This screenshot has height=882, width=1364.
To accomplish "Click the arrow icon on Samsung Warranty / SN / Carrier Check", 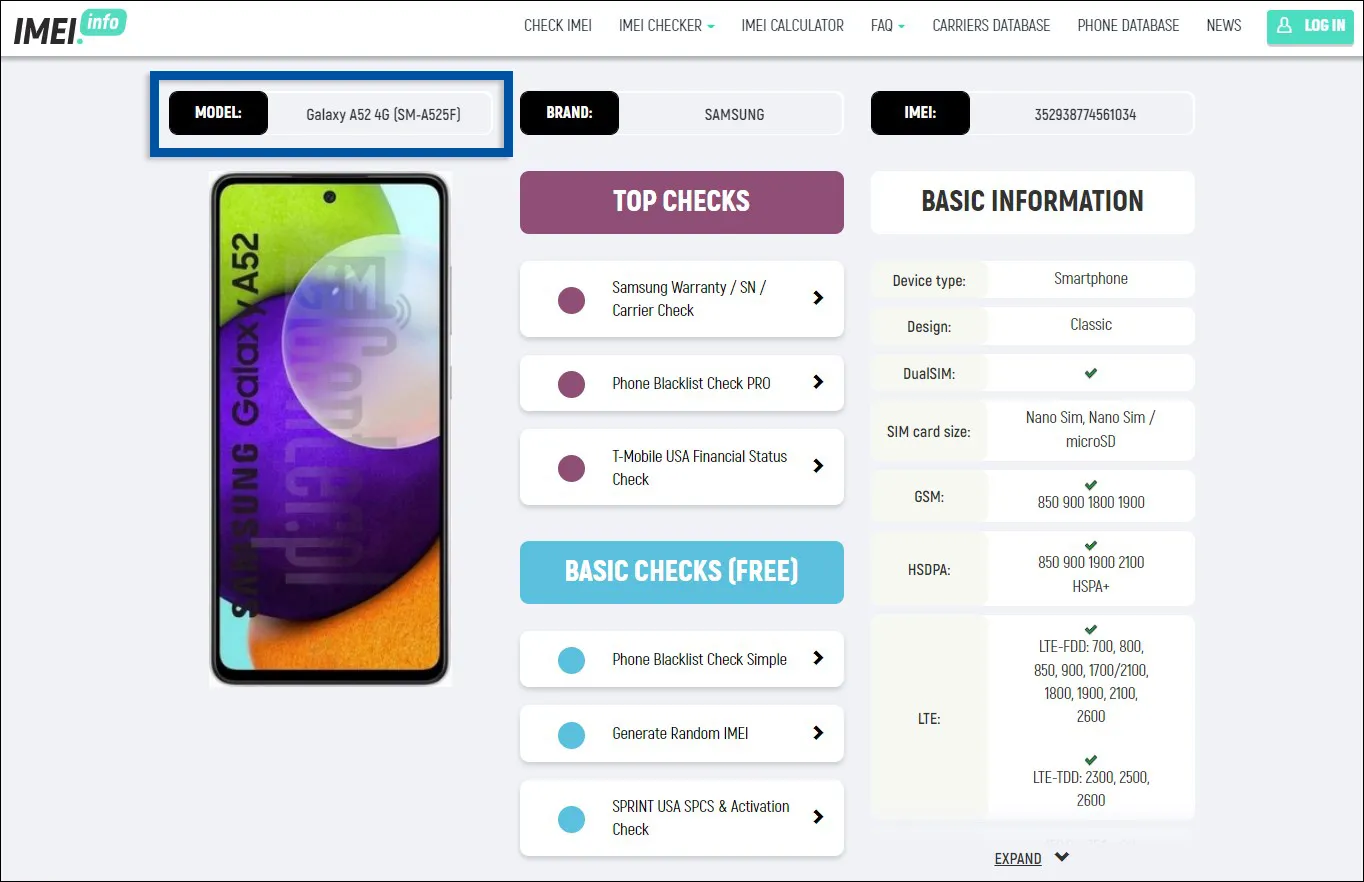I will click(818, 298).
